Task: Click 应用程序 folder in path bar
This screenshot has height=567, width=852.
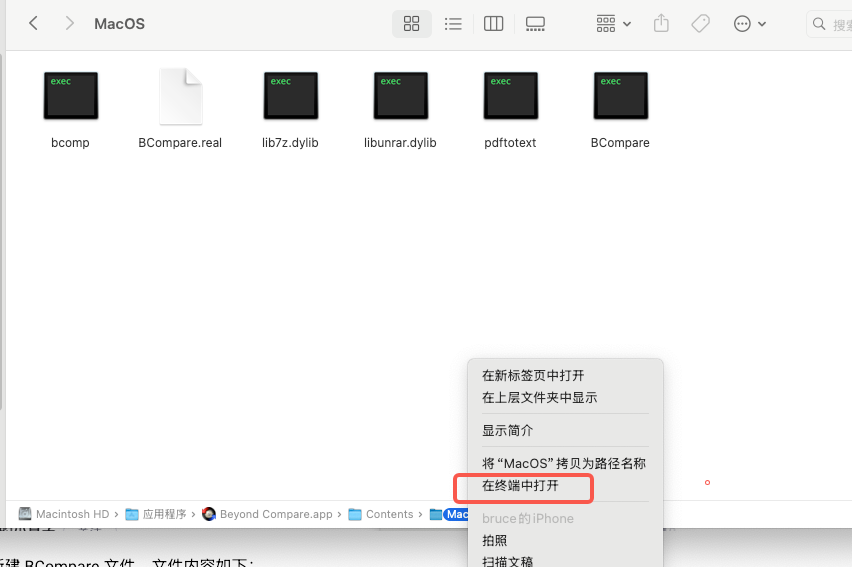Action: pos(156,514)
